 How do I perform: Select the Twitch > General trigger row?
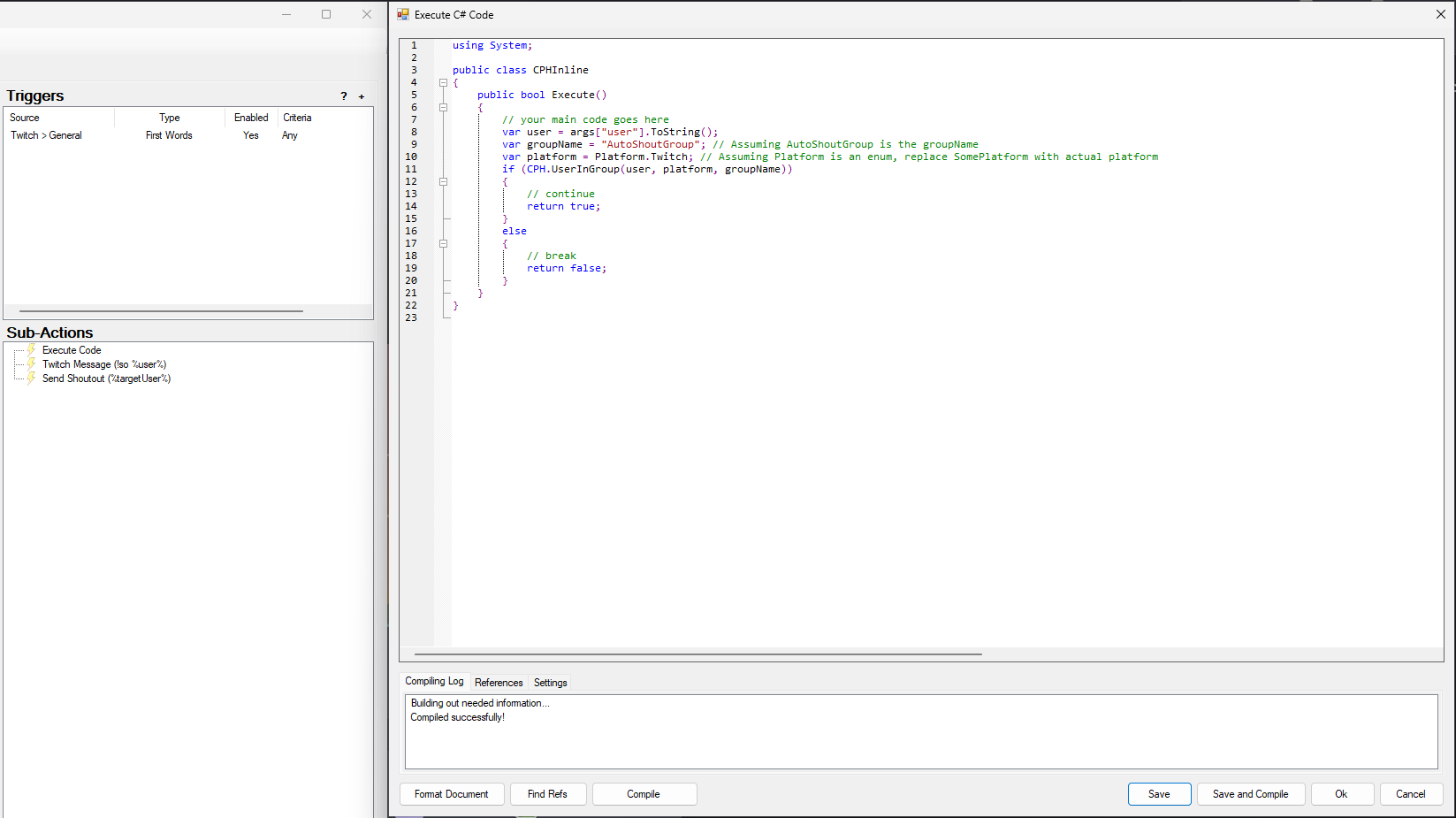coord(188,135)
